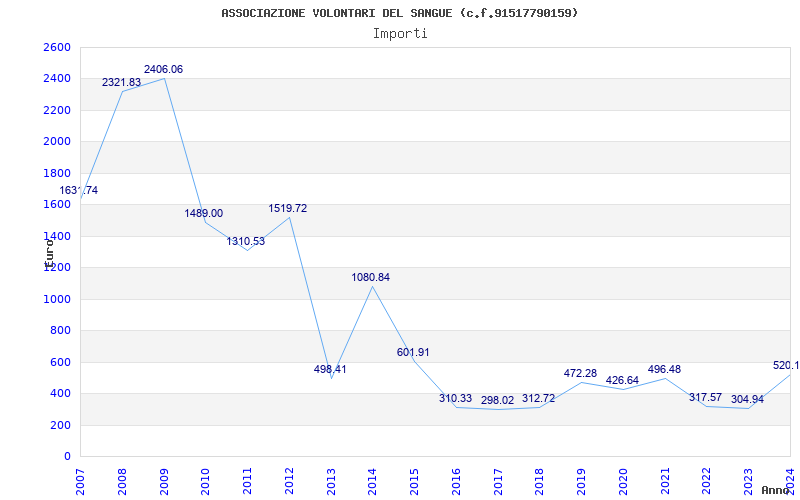Click the 800 y-axis tick label
The width and height of the screenshot is (800, 500).
click(60, 331)
